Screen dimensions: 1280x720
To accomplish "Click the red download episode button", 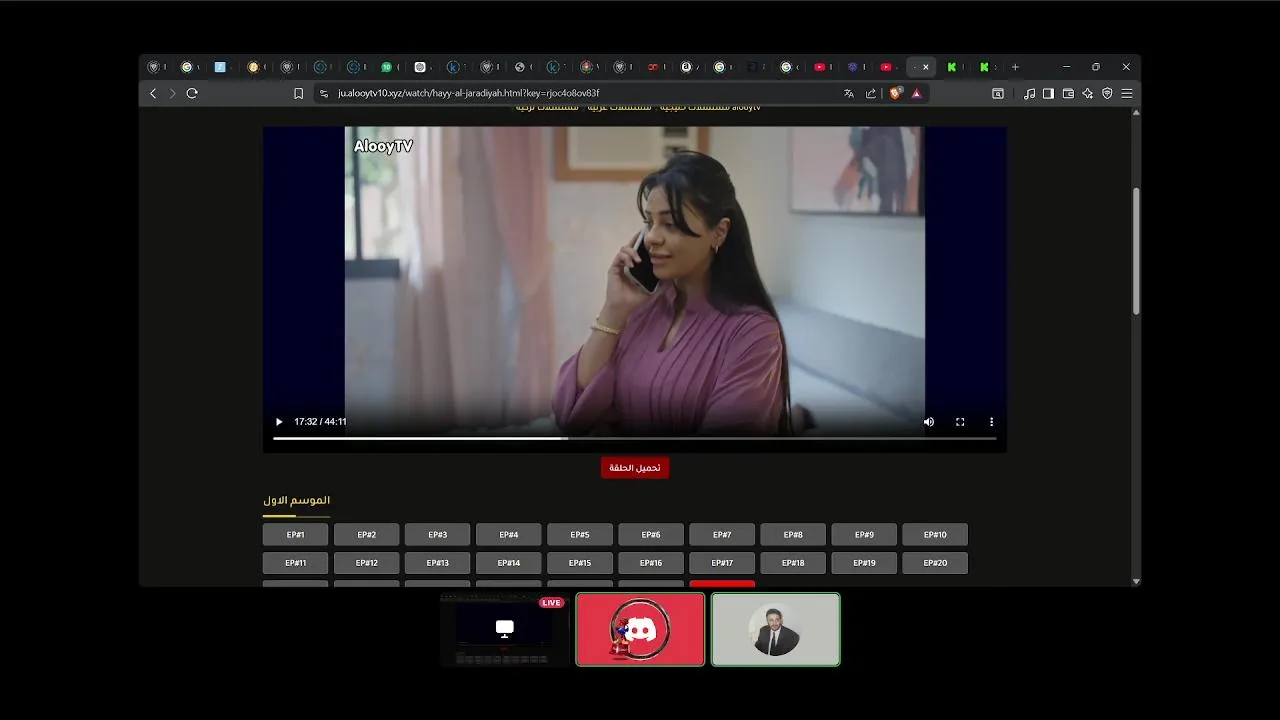I will [x=635, y=467].
